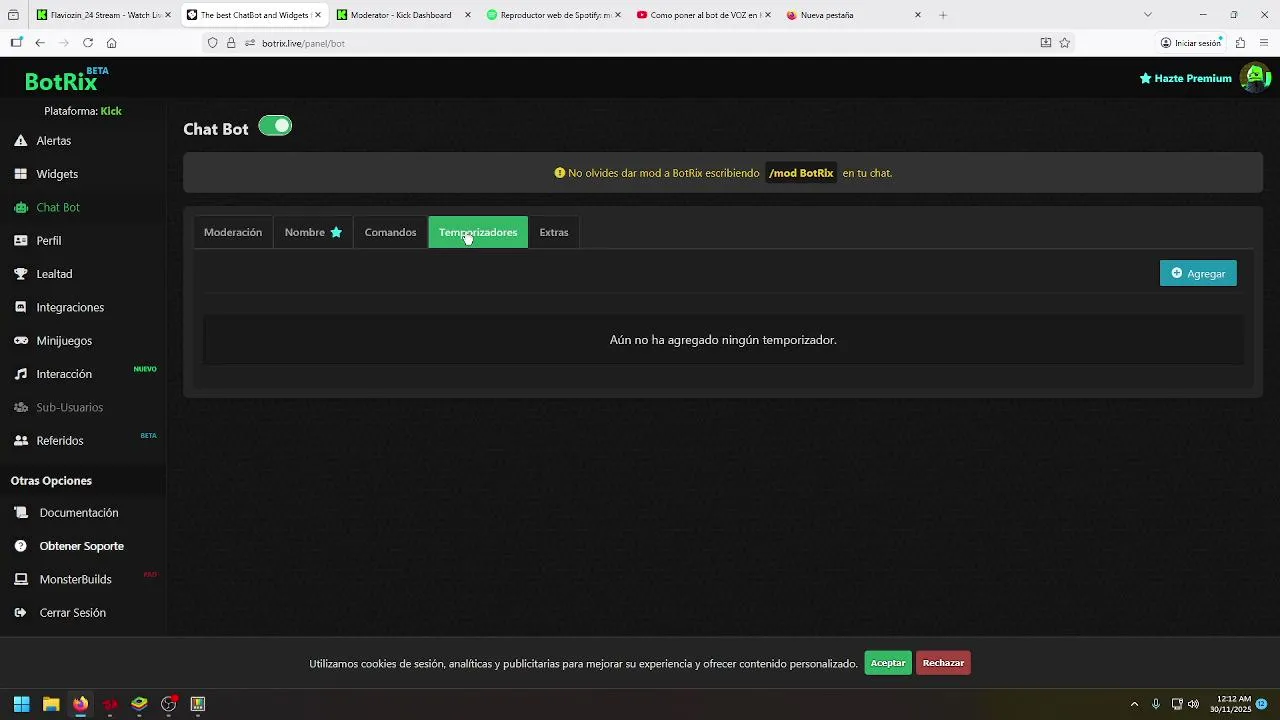Image resolution: width=1280 pixels, height=720 pixels.
Task: Reject cookies with Rechazar button
Action: tap(943, 663)
